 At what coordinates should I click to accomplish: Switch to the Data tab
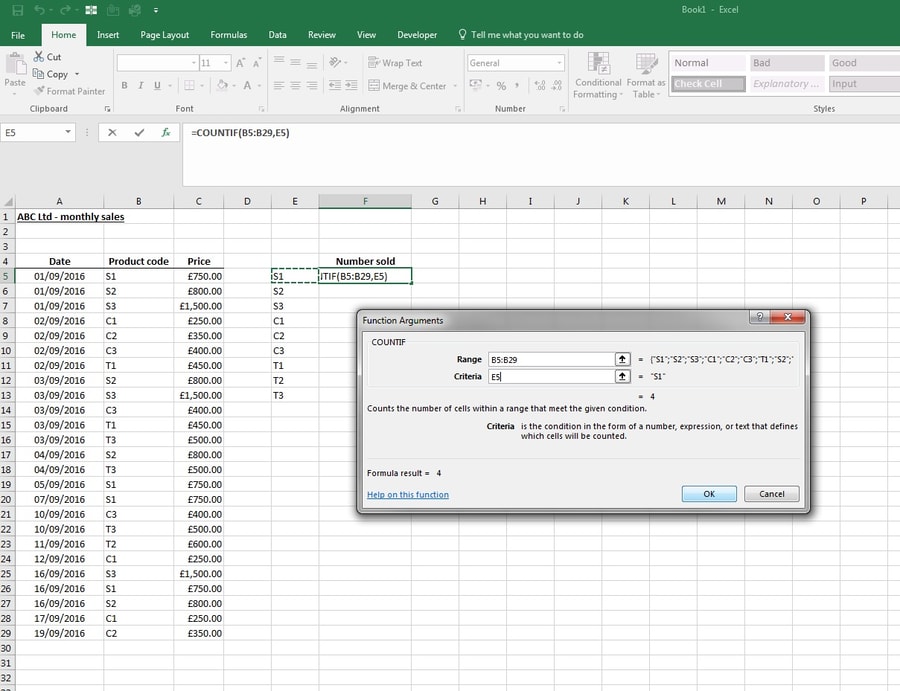point(277,35)
